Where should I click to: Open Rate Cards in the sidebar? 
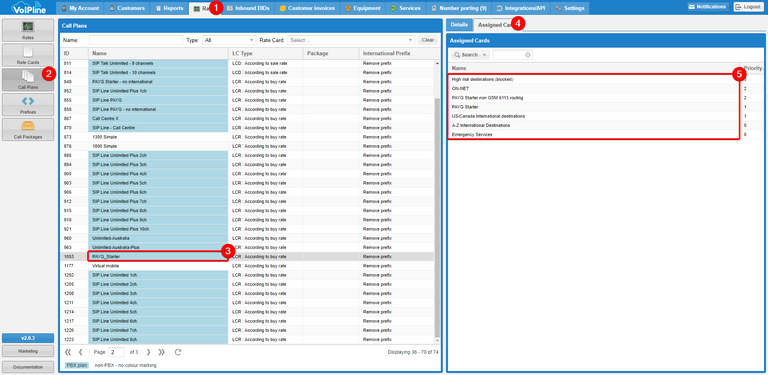[x=28, y=55]
